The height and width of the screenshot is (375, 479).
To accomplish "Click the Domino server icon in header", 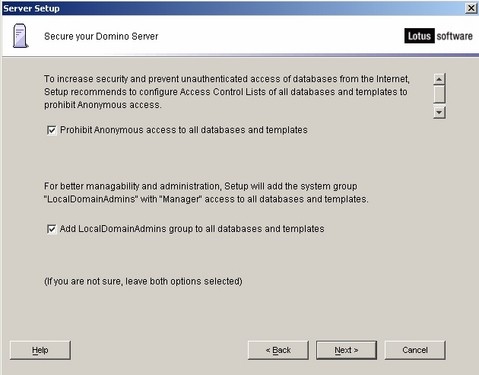I will point(20,36).
